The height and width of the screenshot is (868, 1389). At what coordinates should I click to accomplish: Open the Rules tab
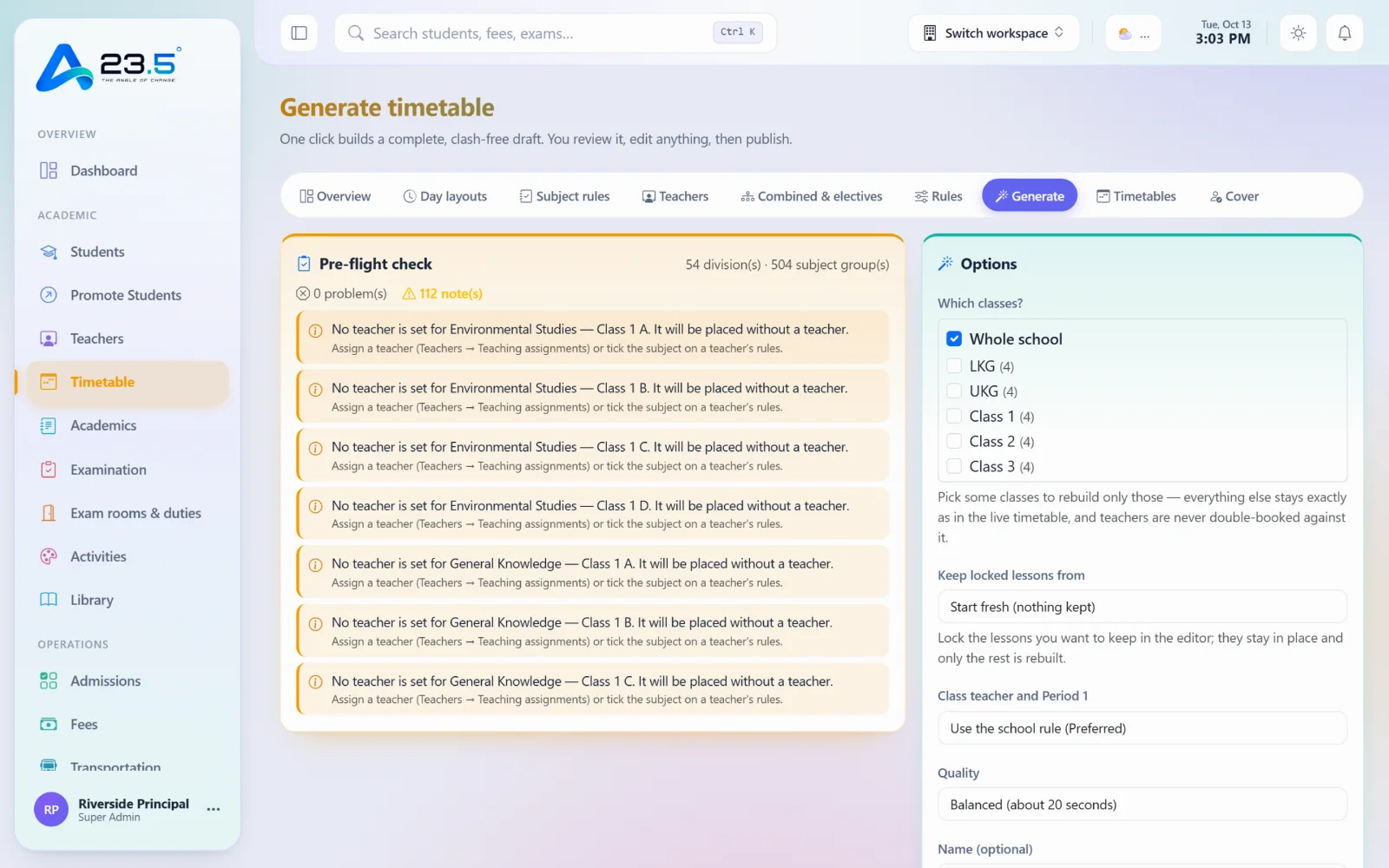(x=938, y=196)
